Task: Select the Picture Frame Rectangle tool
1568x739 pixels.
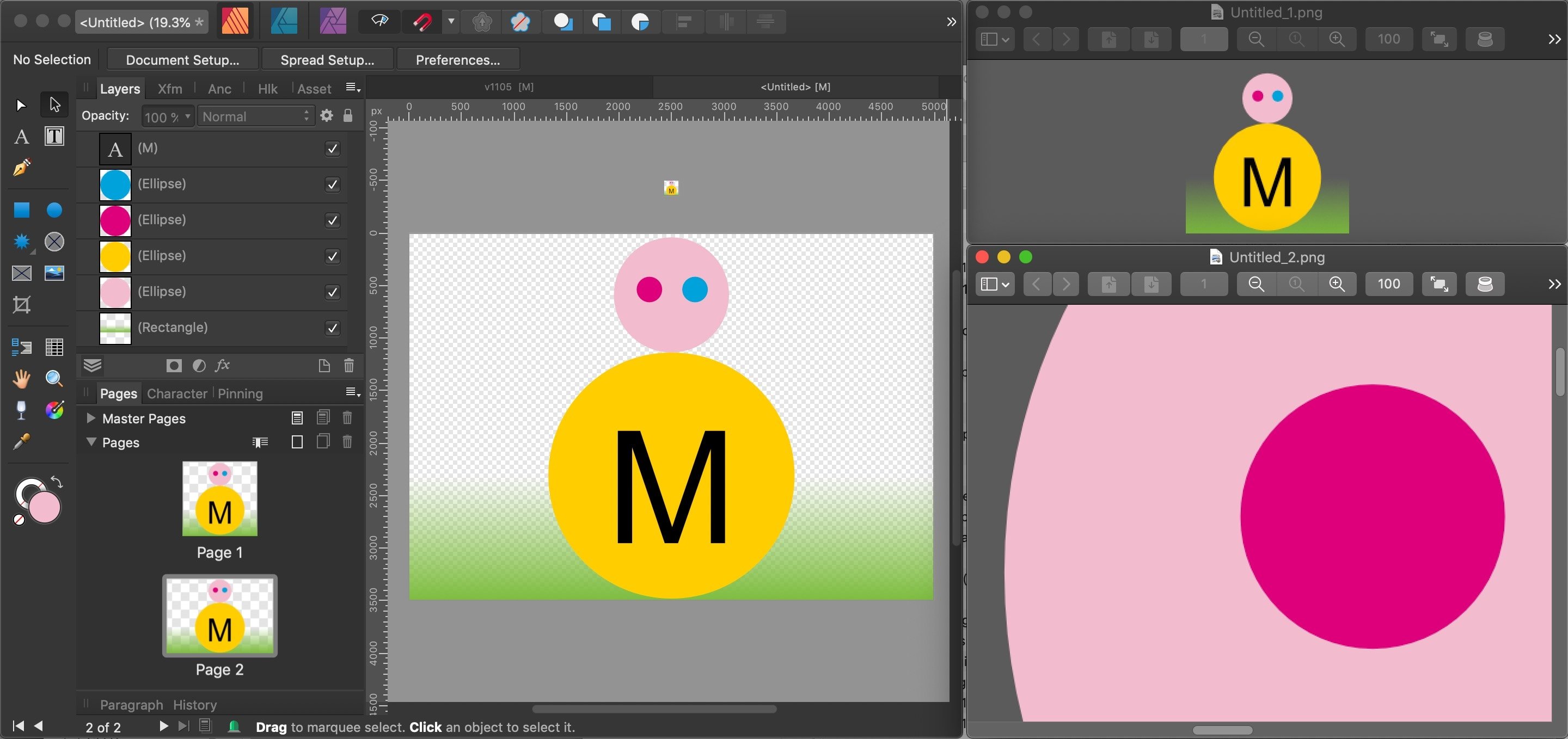Action: click(x=21, y=273)
